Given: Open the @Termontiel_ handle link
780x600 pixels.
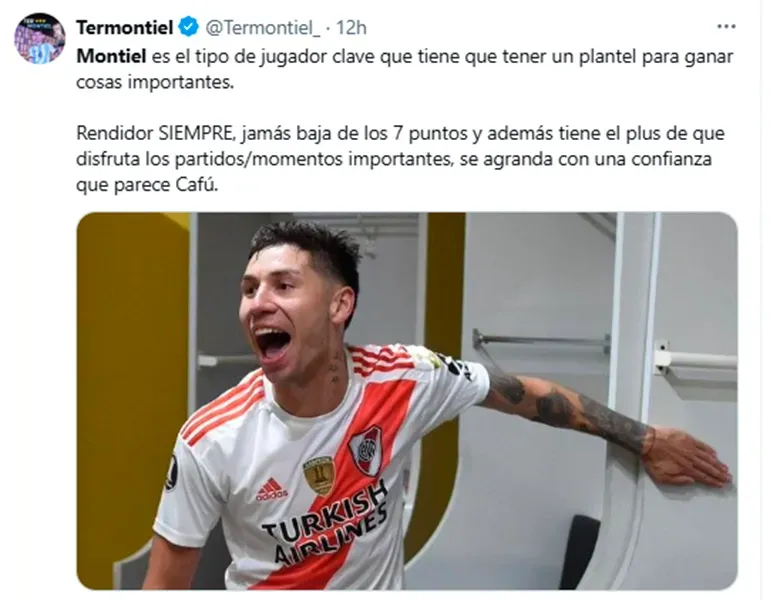Looking at the screenshot, I should click(x=263, y=28).
